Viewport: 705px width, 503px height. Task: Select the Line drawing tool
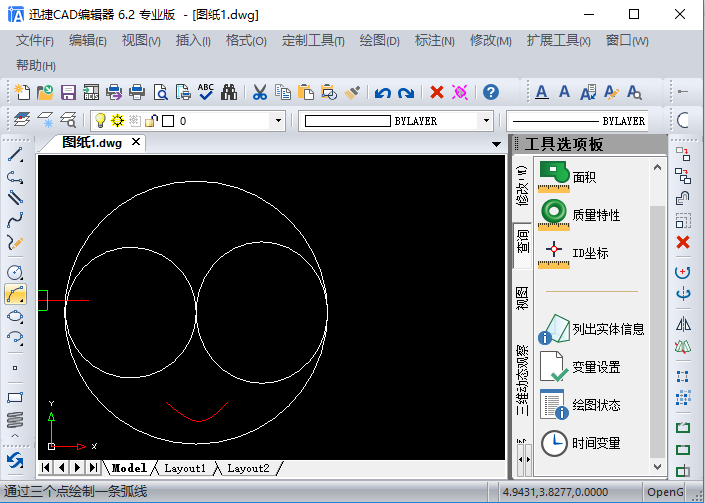tap(15, 154)
